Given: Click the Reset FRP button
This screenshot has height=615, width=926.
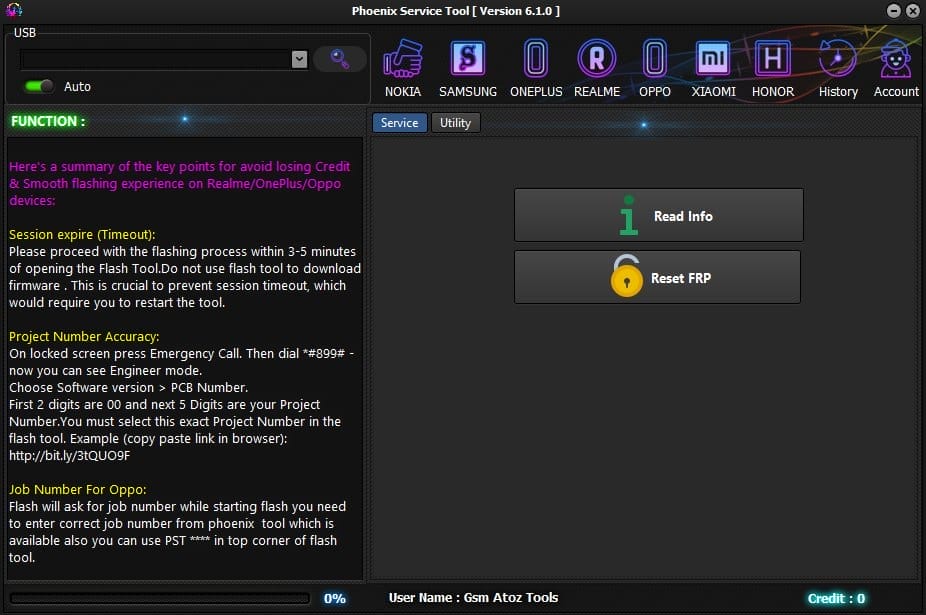Looking at the screenshot, I should click(657, 277).
